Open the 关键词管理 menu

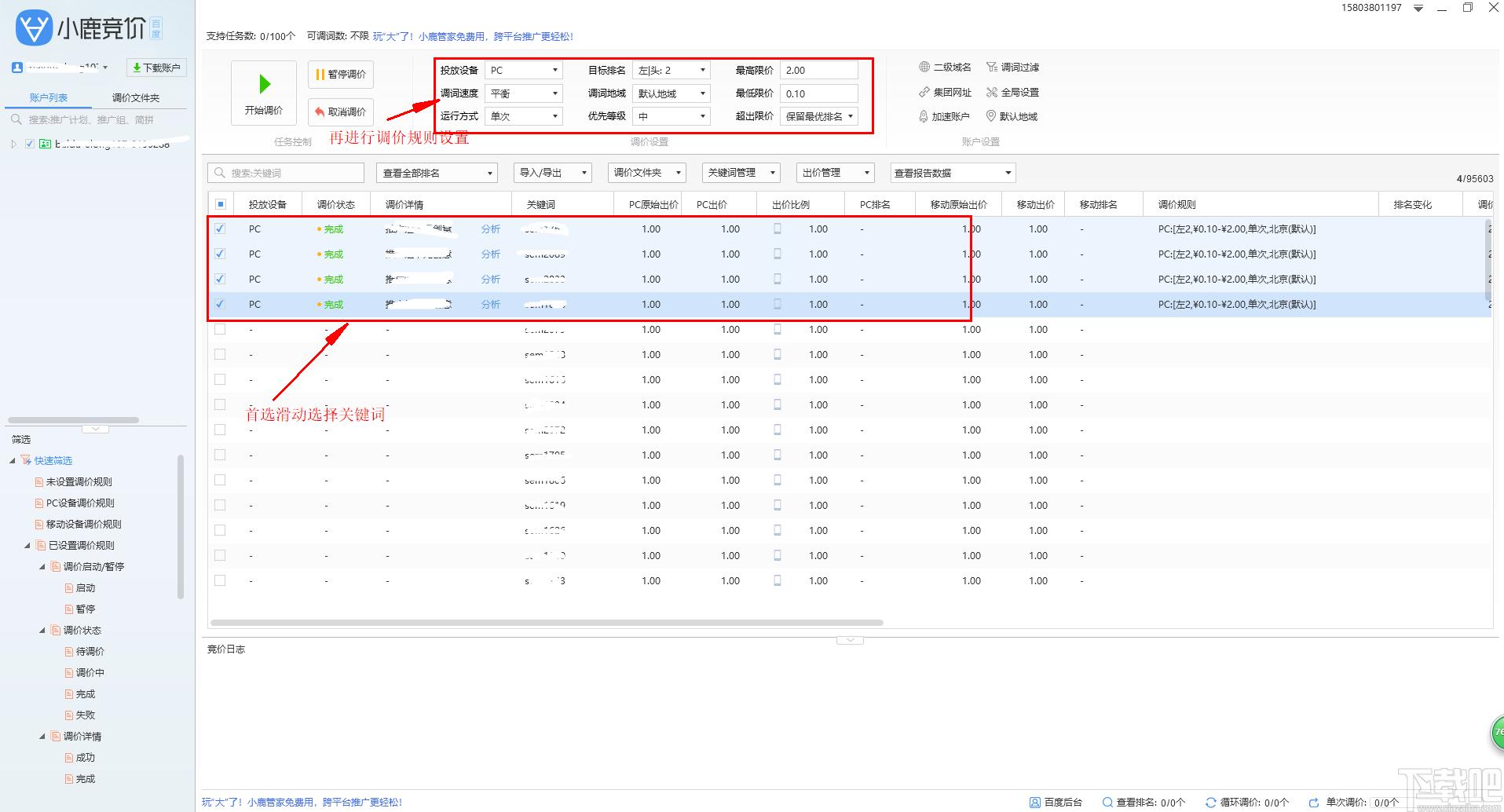(741, 173)
